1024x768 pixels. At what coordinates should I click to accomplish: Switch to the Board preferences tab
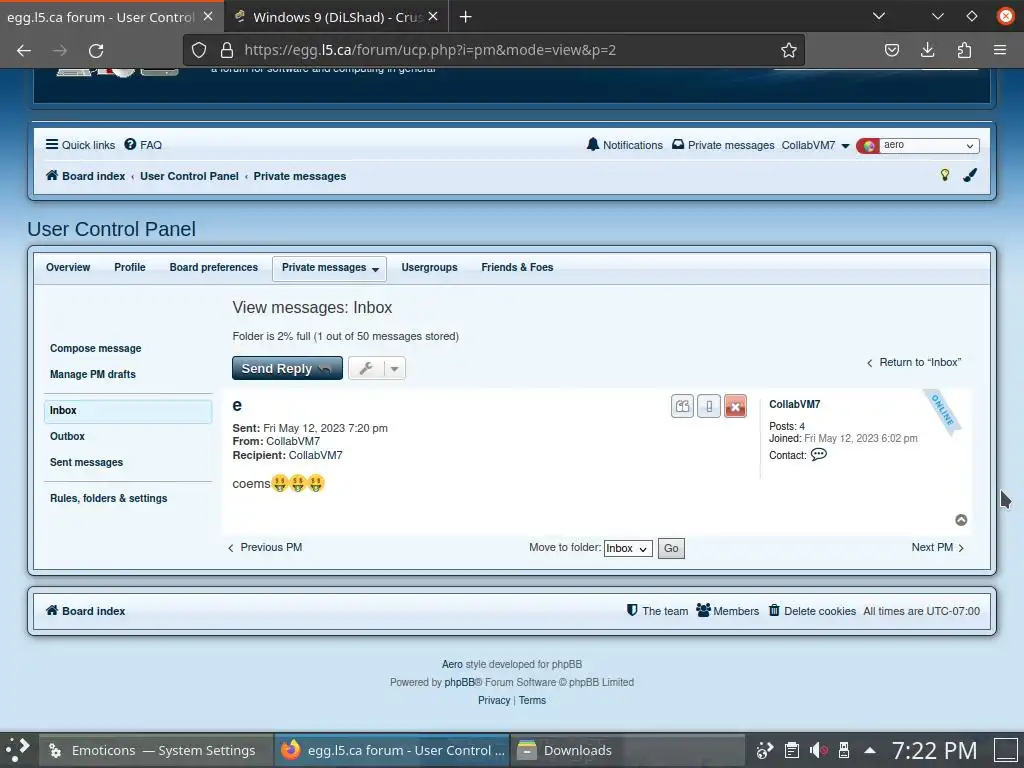pos(214,267)
